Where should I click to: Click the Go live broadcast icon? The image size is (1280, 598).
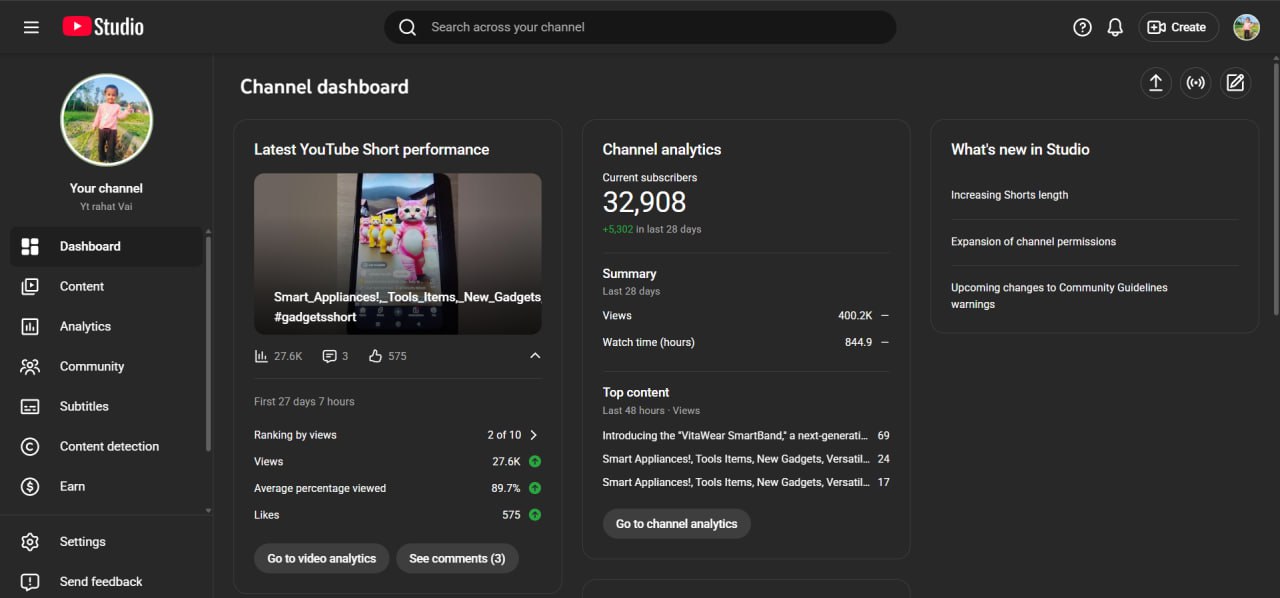[1195, 83]
